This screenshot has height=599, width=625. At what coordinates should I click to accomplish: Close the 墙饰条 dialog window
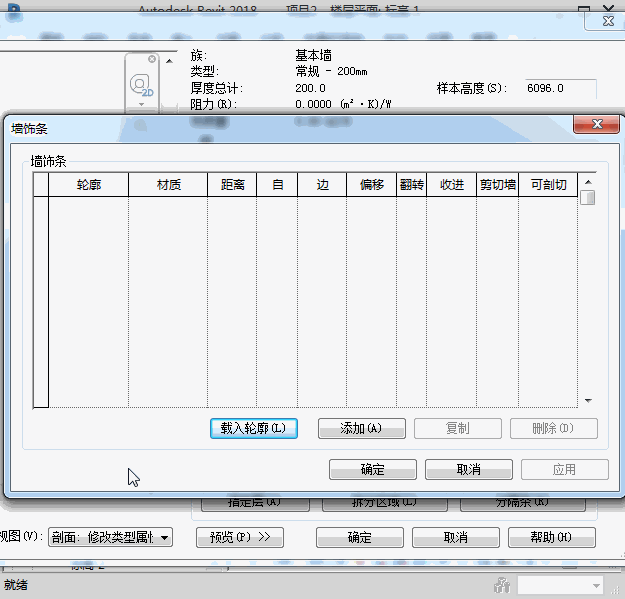coord(597,126)
